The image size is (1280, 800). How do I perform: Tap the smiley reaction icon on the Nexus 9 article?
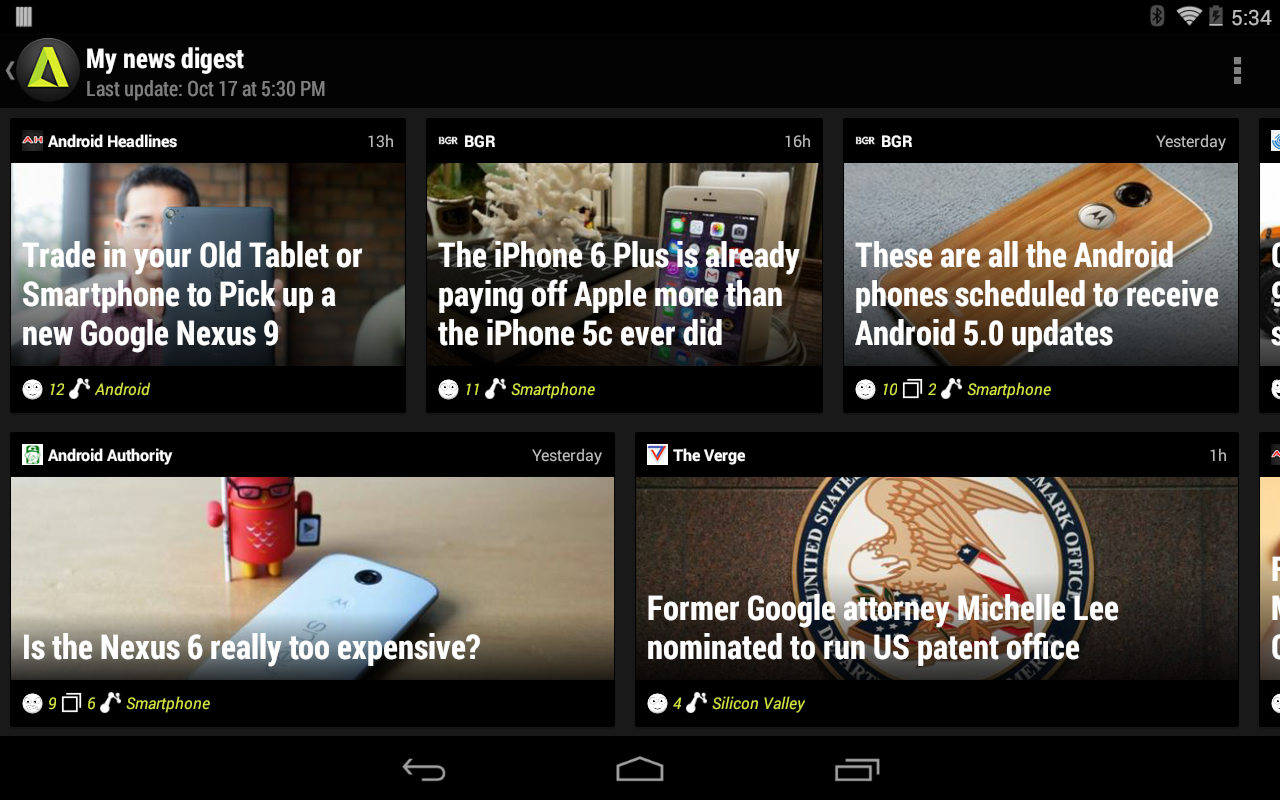tap(33, 389)
